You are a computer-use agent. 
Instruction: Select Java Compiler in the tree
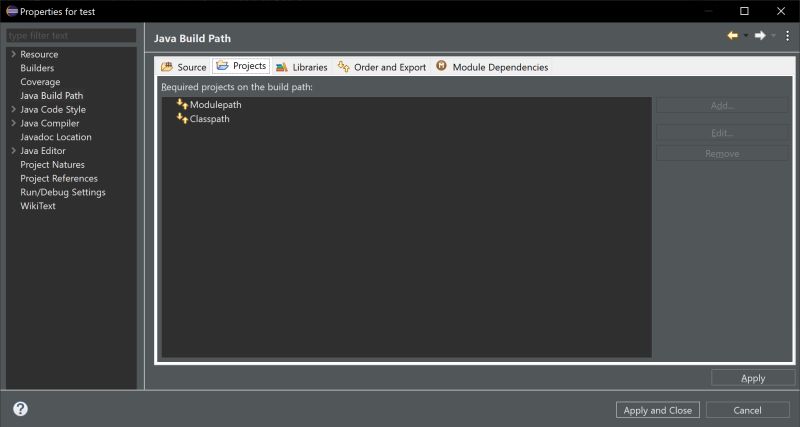[x=49, y=123]
